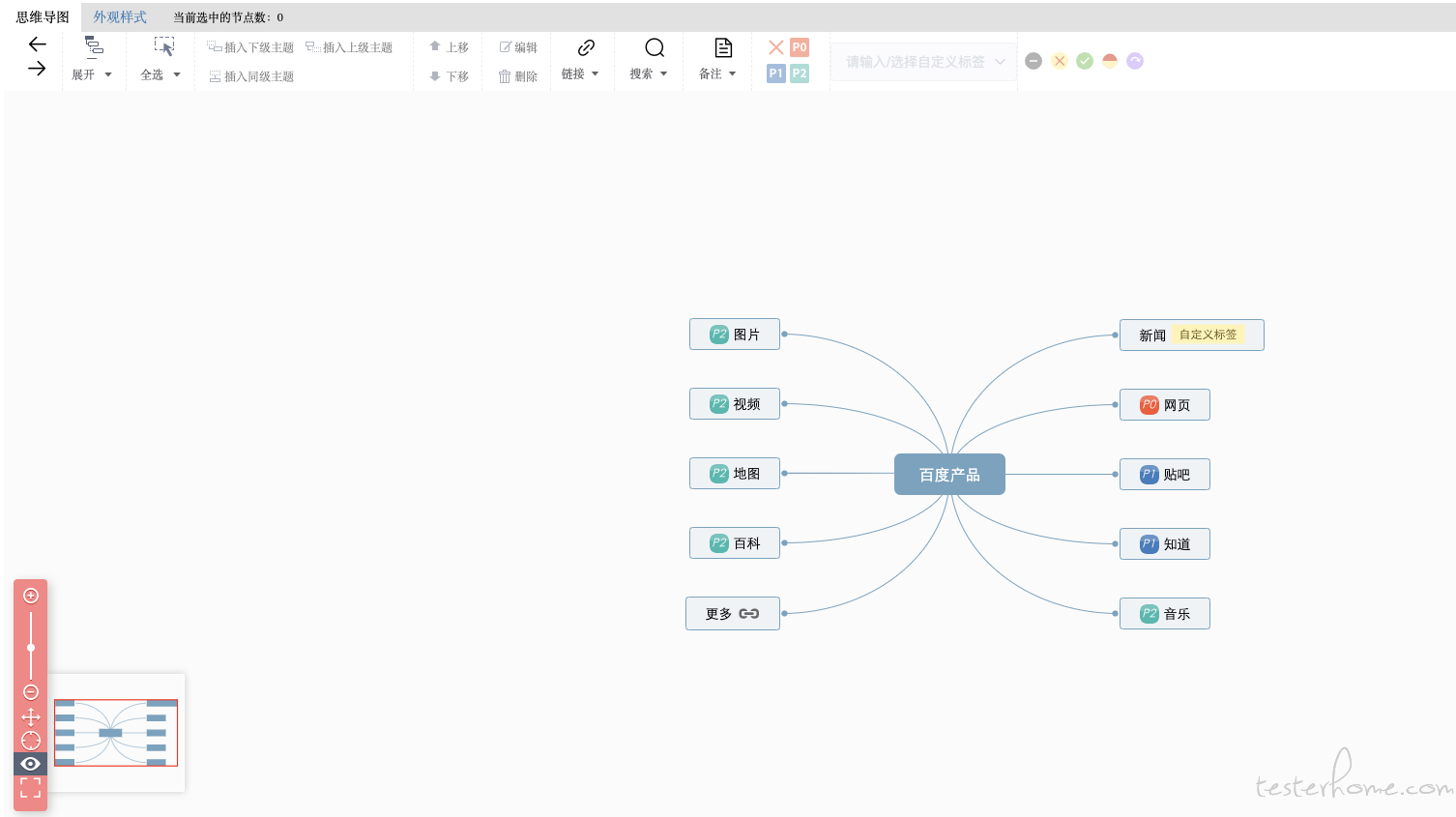Click the P1 badge on 知道
1456x817 pixels.
(1149, 544)
